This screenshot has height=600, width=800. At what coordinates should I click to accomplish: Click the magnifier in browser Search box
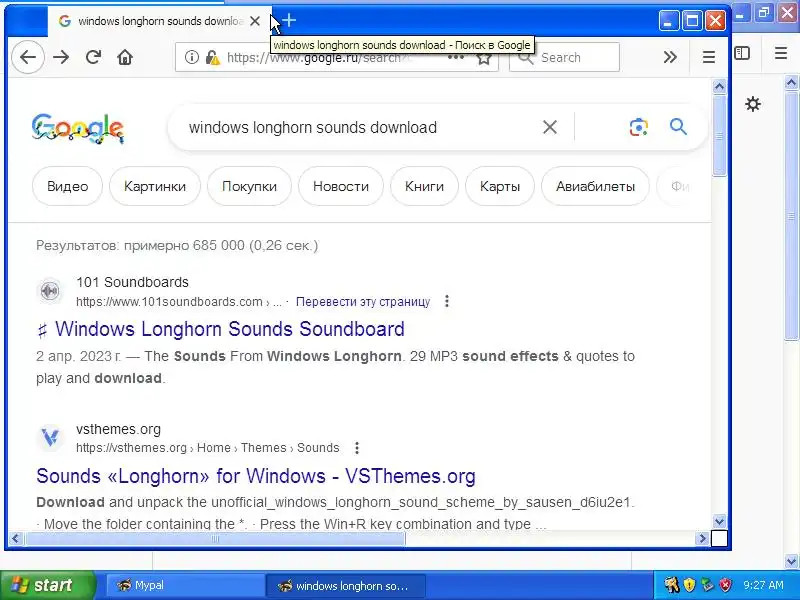coord(526,58)
